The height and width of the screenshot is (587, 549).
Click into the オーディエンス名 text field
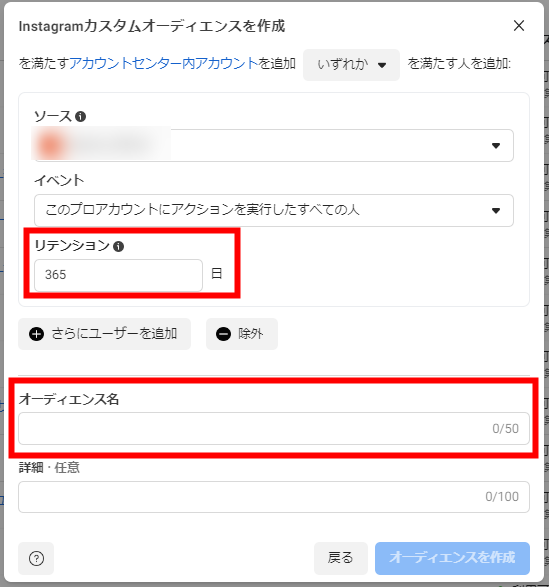pyautogui.click(x=274, y=429)
